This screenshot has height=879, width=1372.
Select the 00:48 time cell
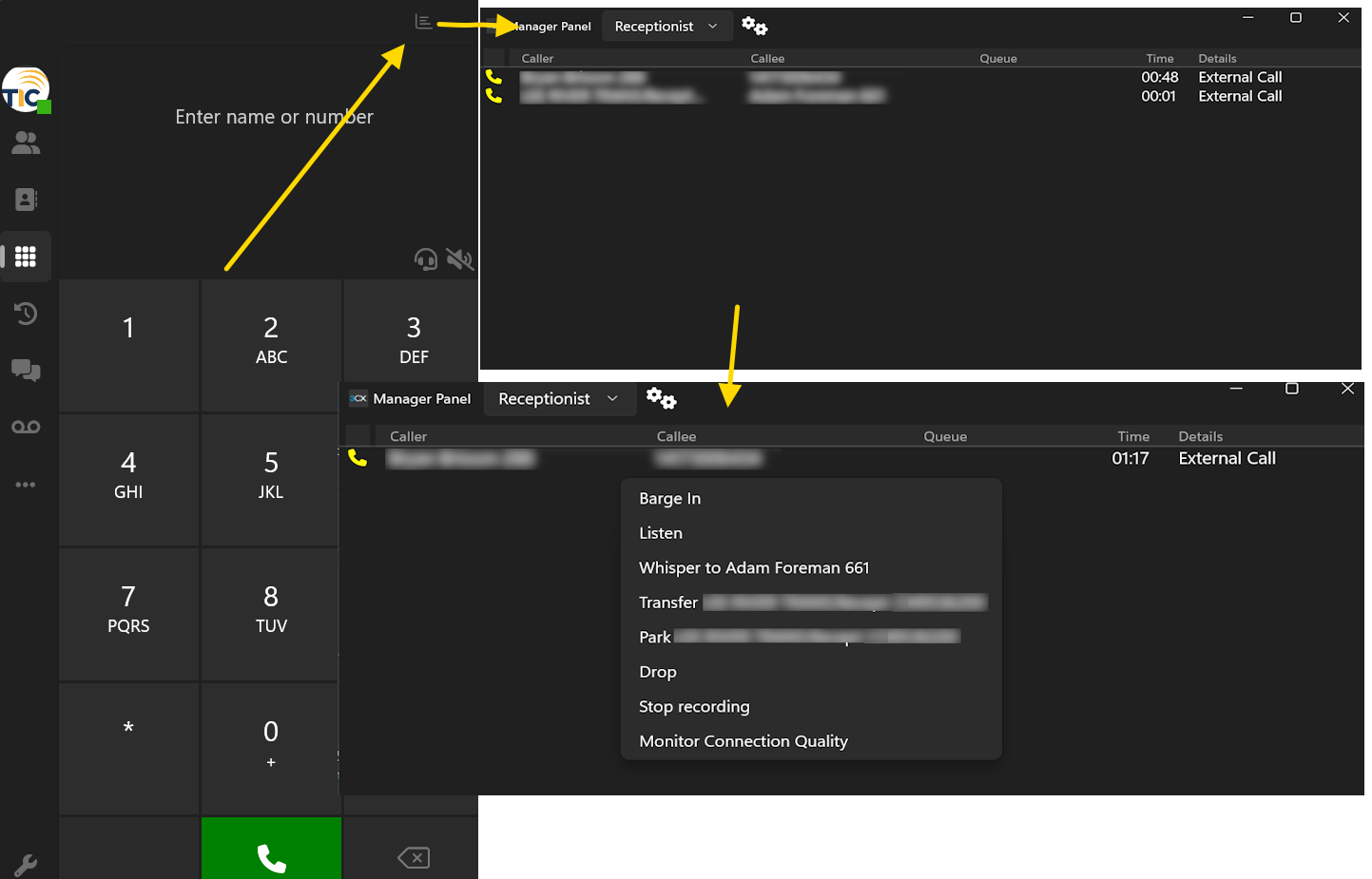pyautogui.click(x=1160, y=77)
